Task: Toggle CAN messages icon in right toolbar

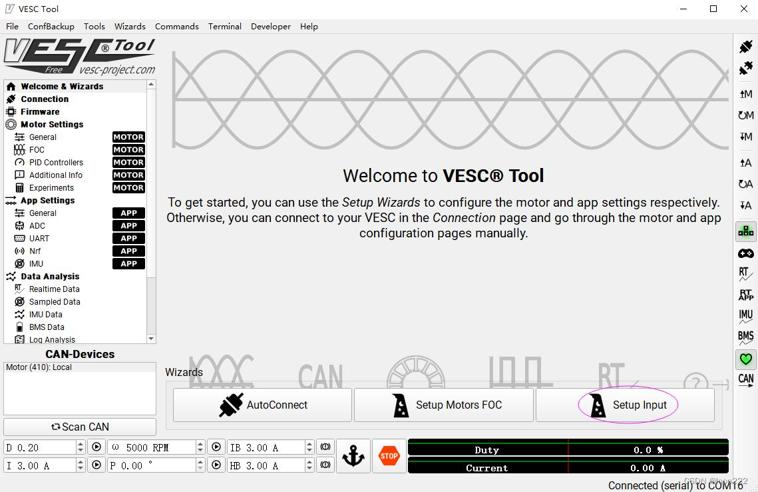Action: (x=745, y=379)
